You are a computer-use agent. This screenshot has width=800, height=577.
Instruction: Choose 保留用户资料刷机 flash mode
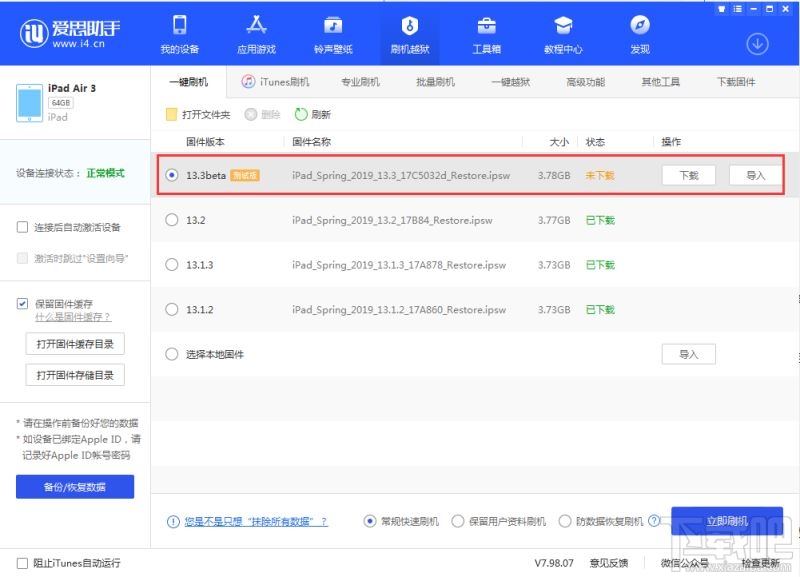tap(458, 521)
